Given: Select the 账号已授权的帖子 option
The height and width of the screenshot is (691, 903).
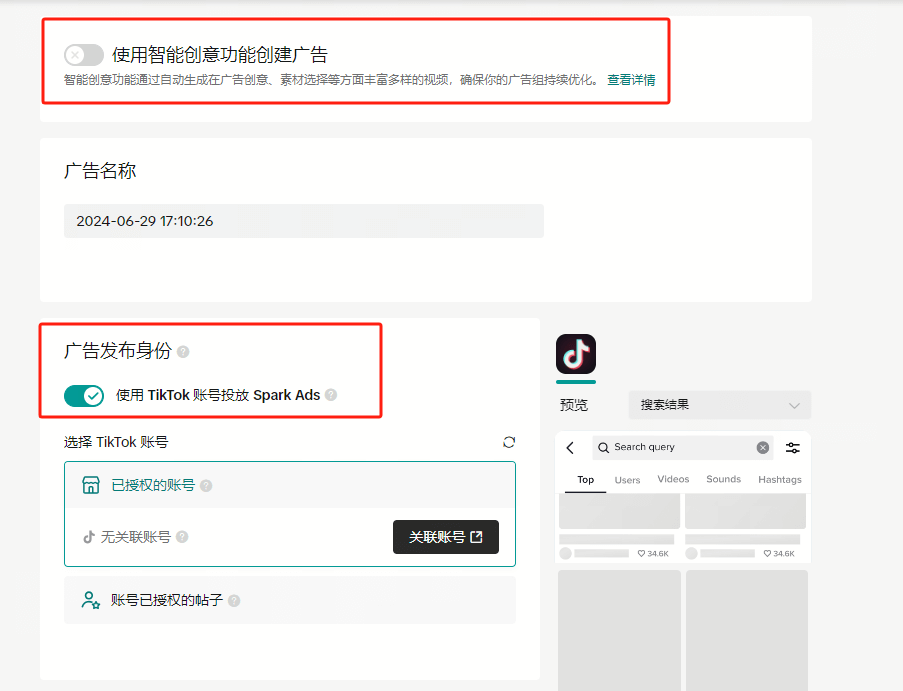Looking at the screenshot, I should pyautogui.click(x=290, y=600).
